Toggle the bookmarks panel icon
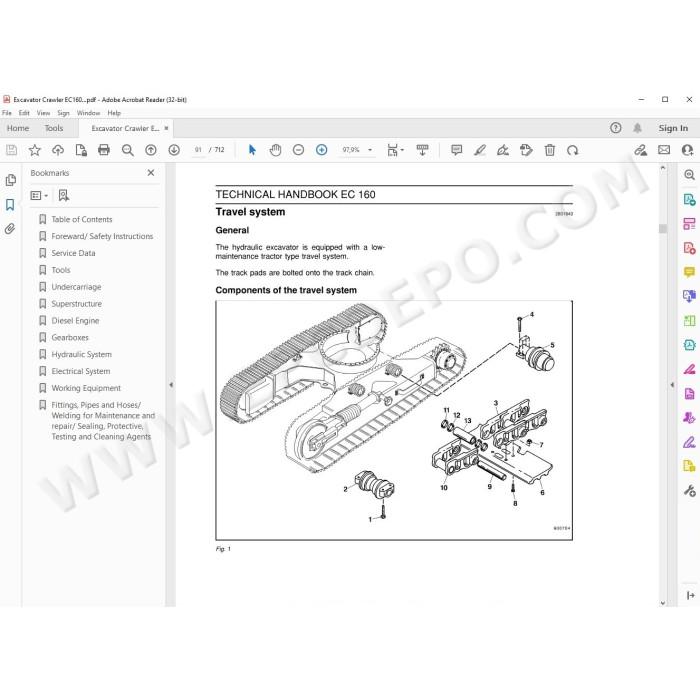Screen dimensions: 700x700 click(x=10, y=204)
